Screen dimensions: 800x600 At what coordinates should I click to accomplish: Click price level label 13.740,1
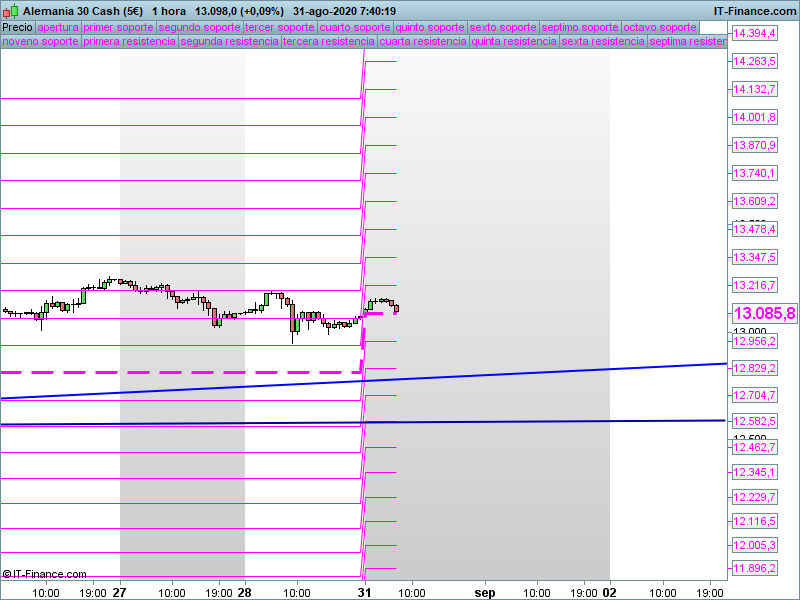point(755,173)
